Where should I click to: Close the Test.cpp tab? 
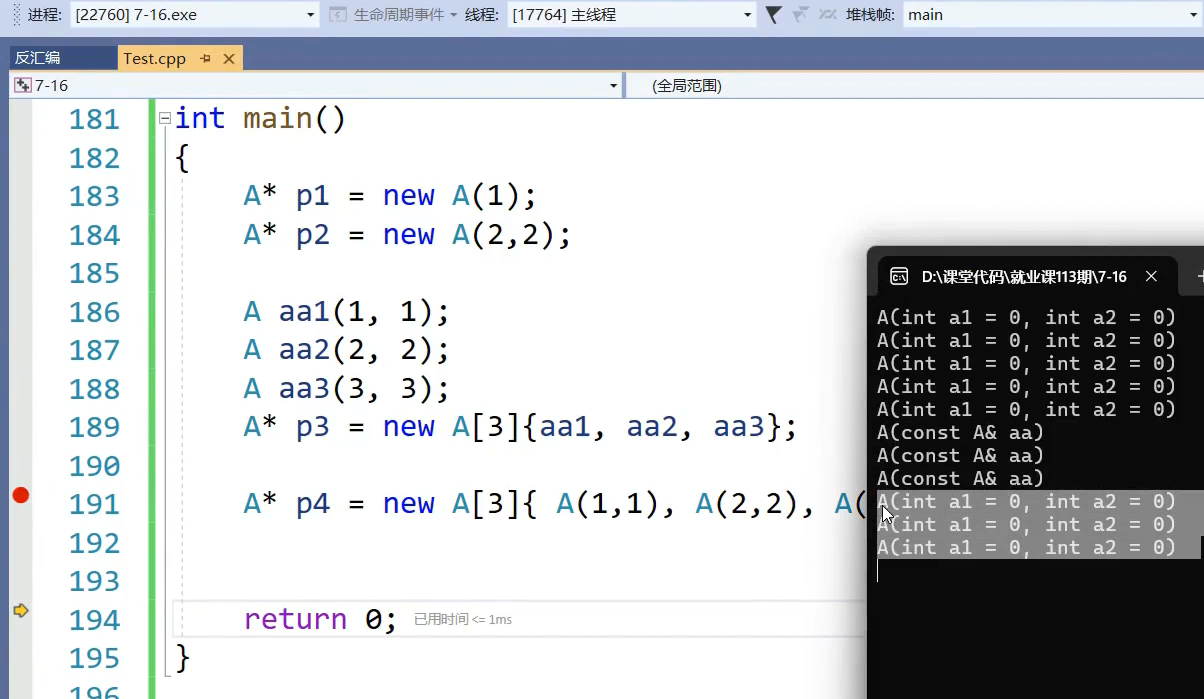pyautogui.click(x=229, y=59)
